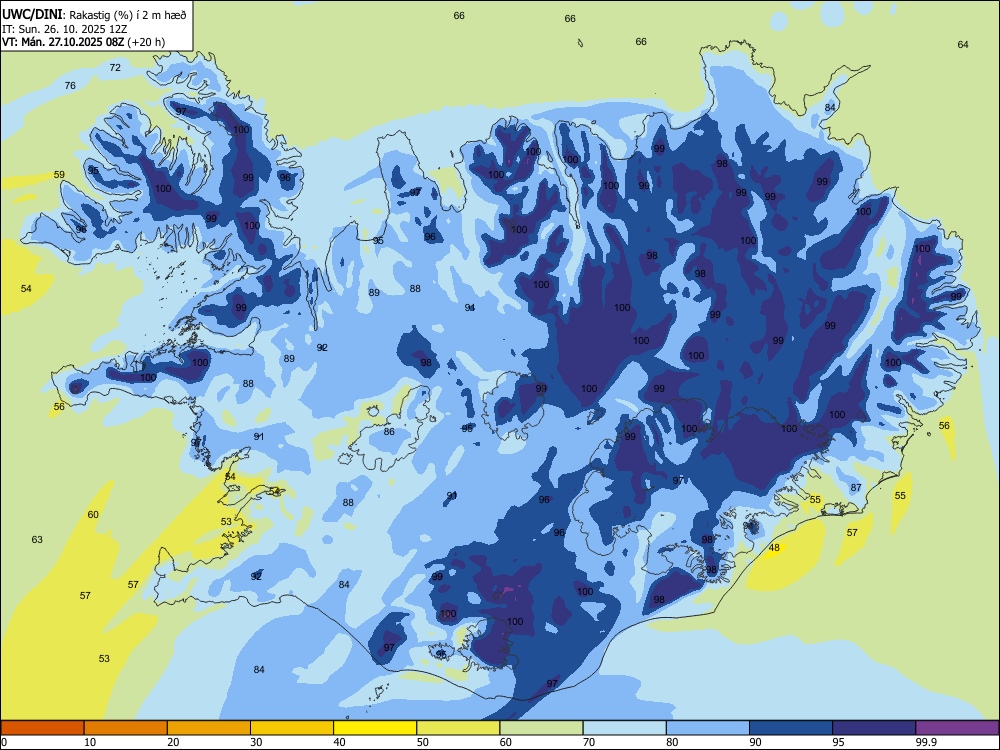Click the legend tick label 50

click(x=423, y=742)
